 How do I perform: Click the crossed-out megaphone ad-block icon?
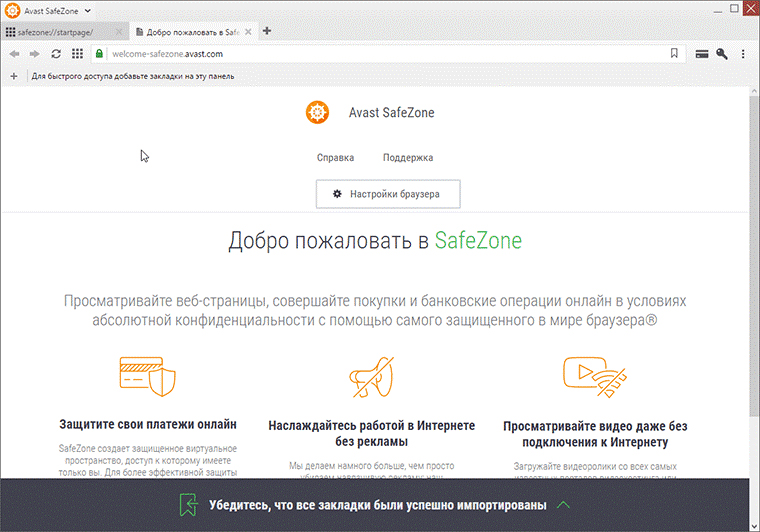pos(372,377)
